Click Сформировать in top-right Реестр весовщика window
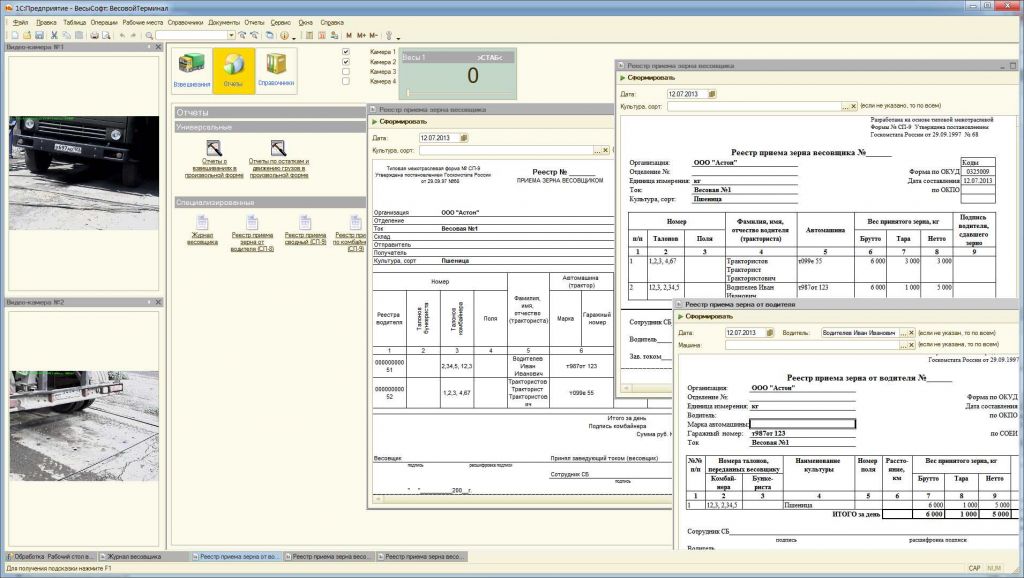This screenshot has height=578, width=1024. [x=647, y=78]
